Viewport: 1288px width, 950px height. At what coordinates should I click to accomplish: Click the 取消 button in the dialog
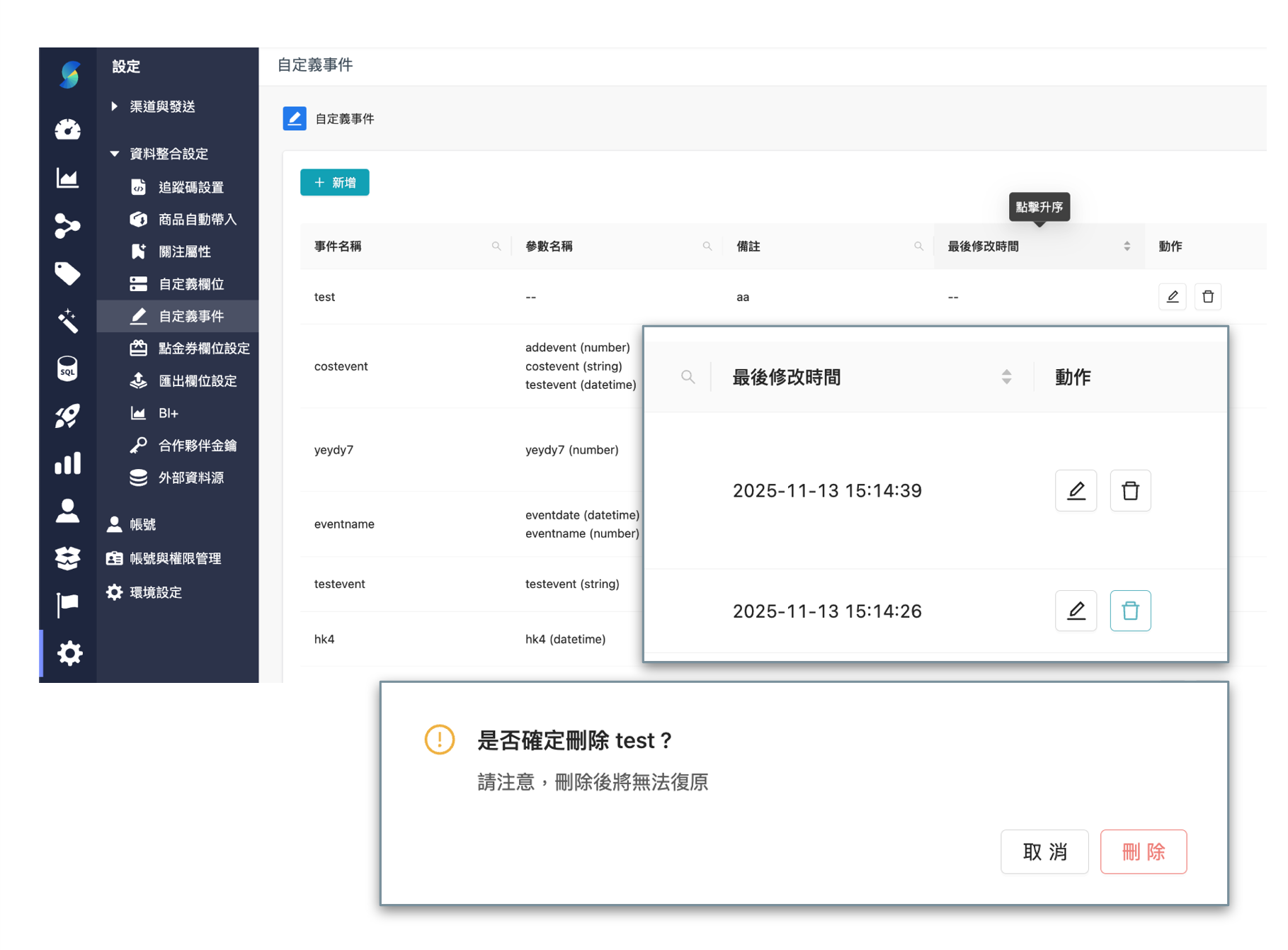point(1044,852)
